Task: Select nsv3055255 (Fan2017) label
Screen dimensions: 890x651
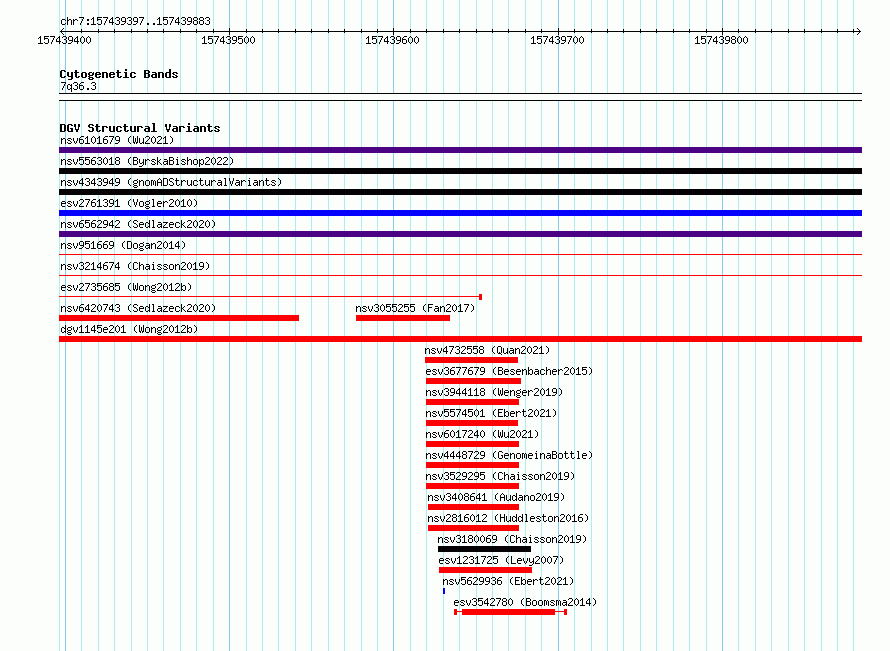Action: [415, 308]
